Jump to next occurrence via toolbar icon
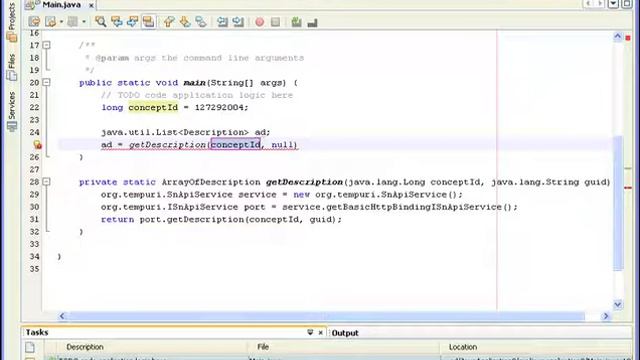This screenshot has width=640, height=360. 132,22
